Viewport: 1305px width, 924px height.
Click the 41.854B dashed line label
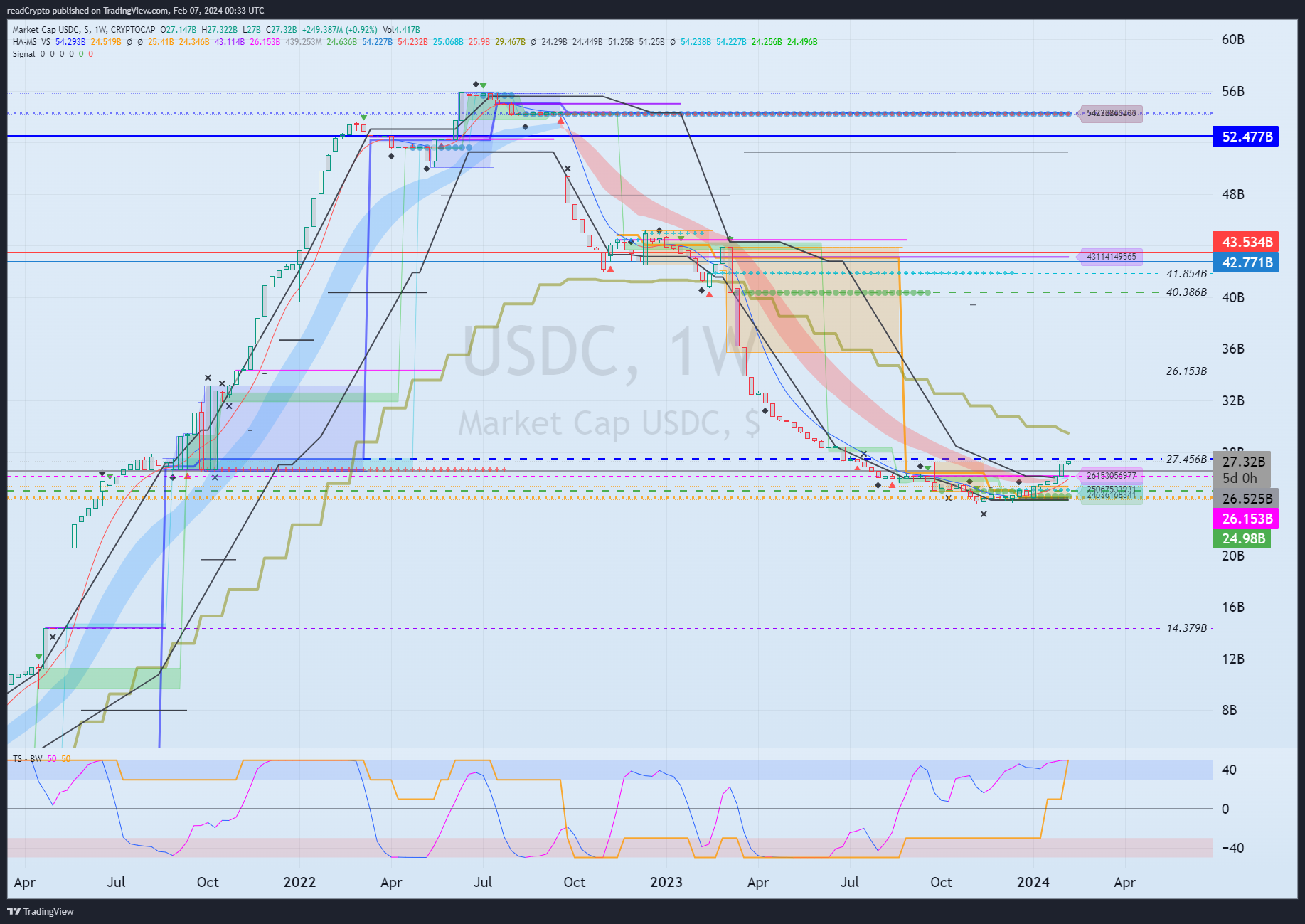1186,273
